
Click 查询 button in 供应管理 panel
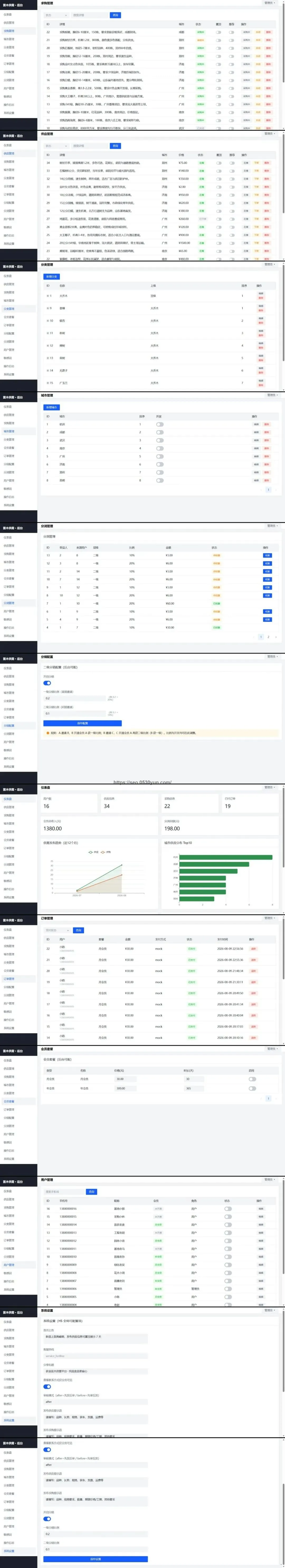(115, 146)
